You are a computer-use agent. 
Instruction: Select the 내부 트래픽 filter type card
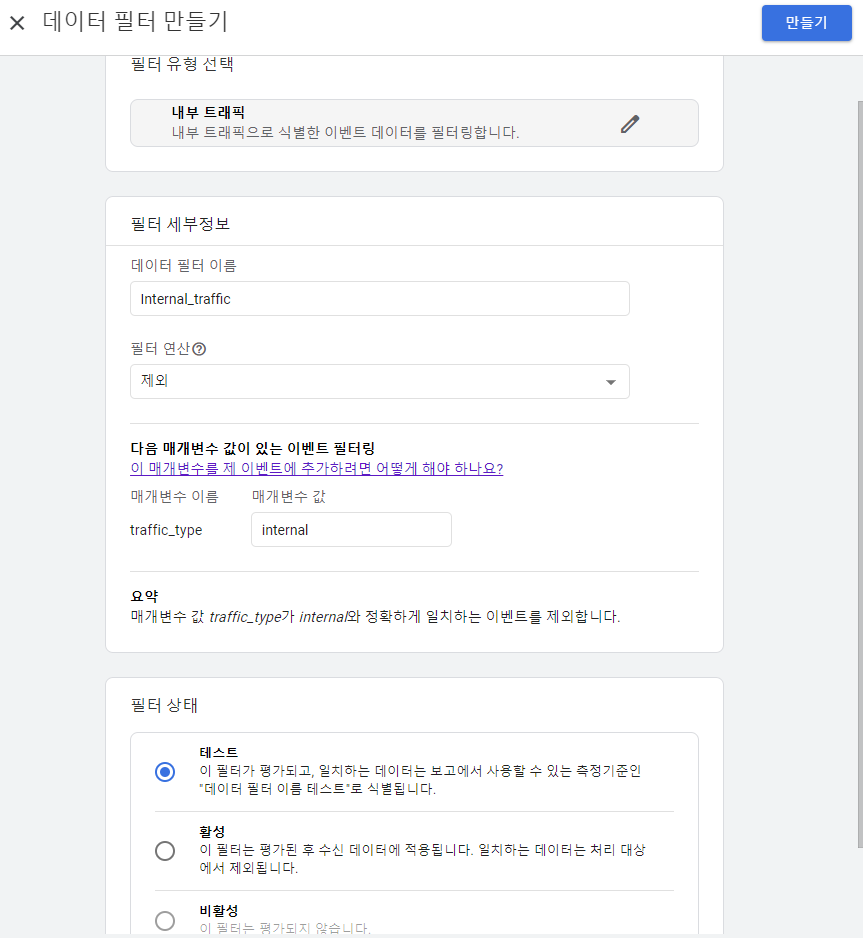[x=414, y=123]
